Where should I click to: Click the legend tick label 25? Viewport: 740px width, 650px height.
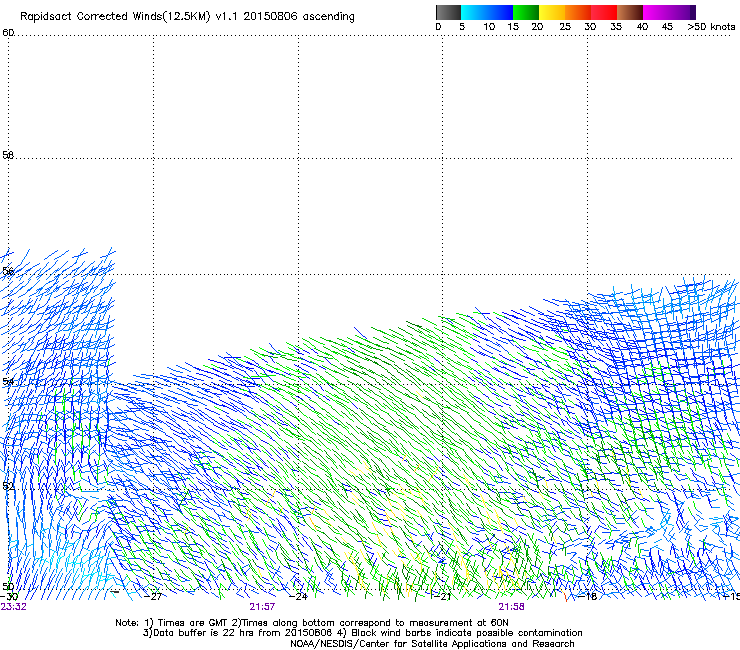coord(565,27)
